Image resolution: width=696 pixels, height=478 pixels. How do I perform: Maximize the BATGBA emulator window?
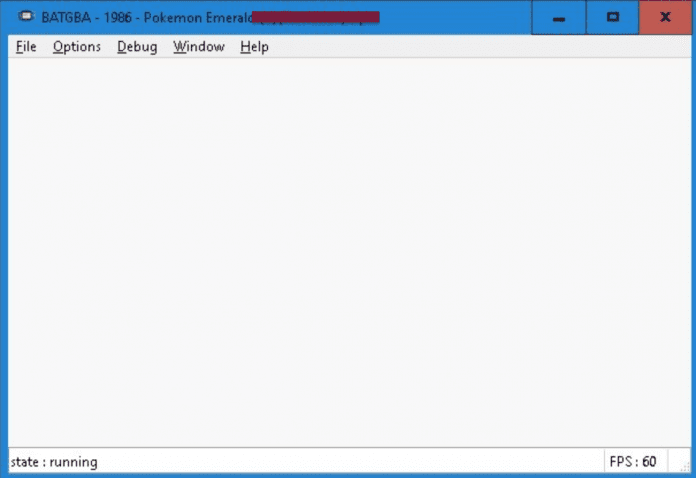tap(612, 17)
